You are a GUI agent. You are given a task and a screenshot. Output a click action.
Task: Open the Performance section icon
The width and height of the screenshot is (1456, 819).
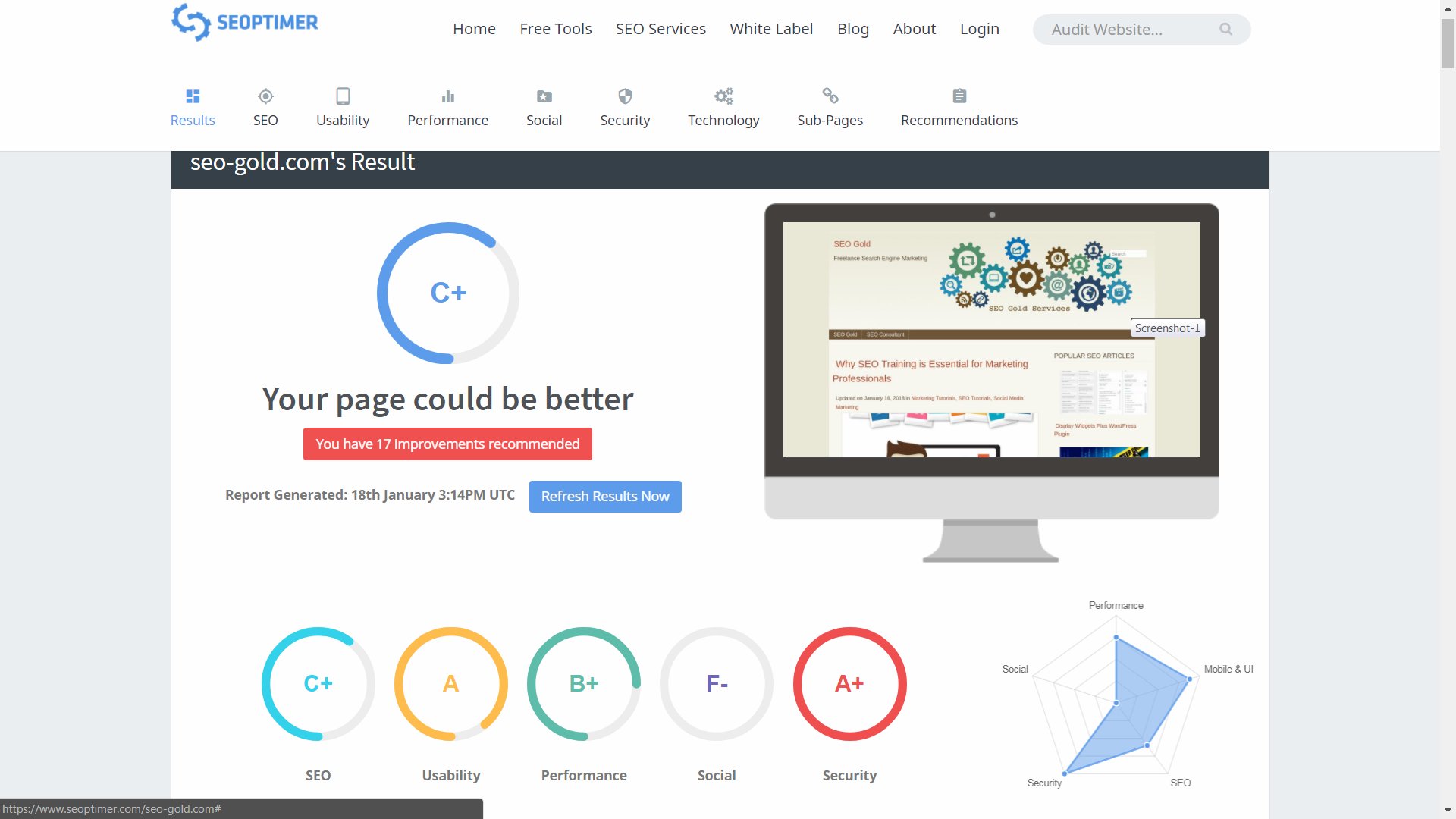[447, 96]
